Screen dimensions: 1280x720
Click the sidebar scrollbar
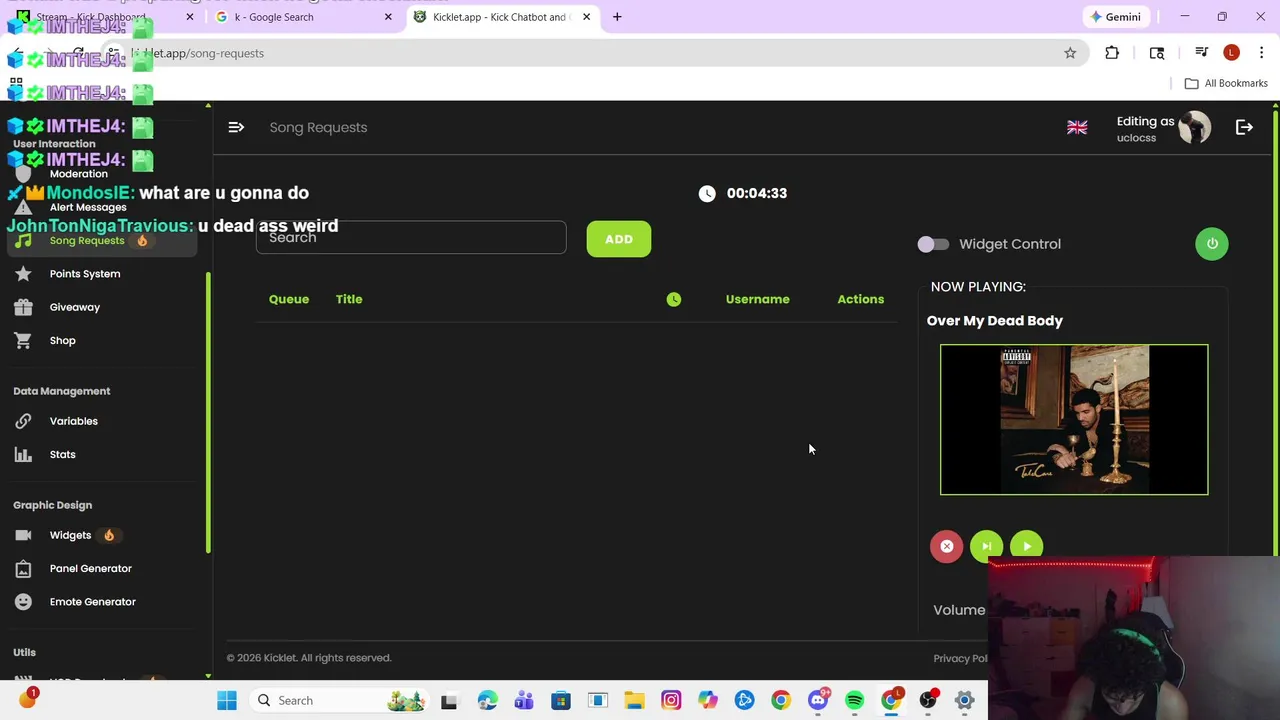point(208,411)
